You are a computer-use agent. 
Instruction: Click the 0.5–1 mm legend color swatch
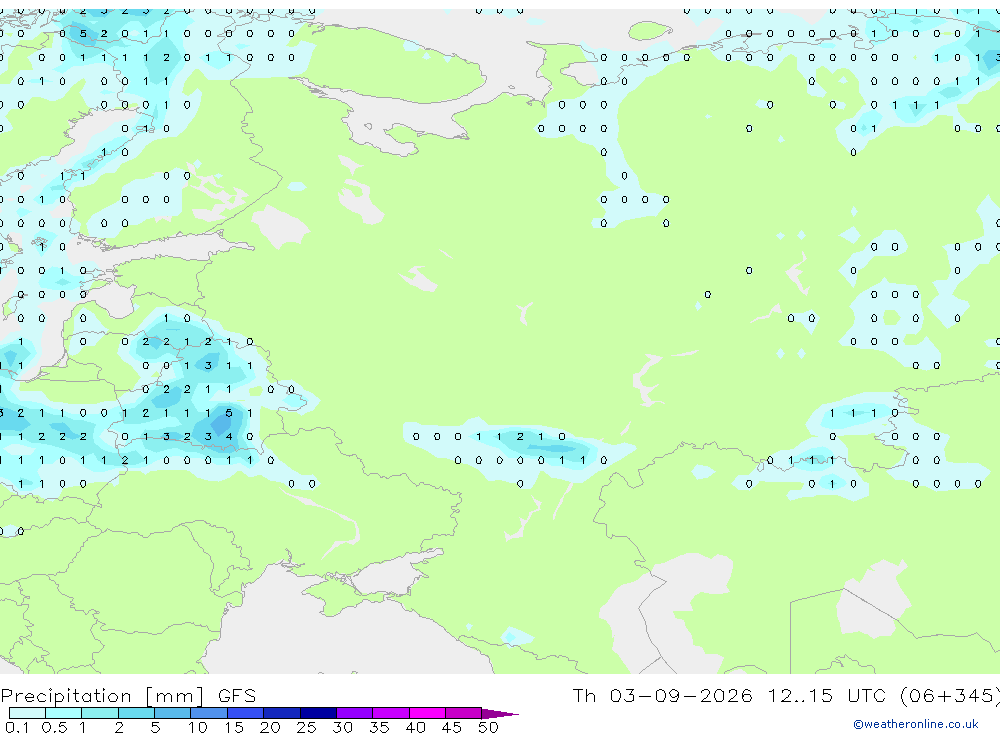(63, 713)
